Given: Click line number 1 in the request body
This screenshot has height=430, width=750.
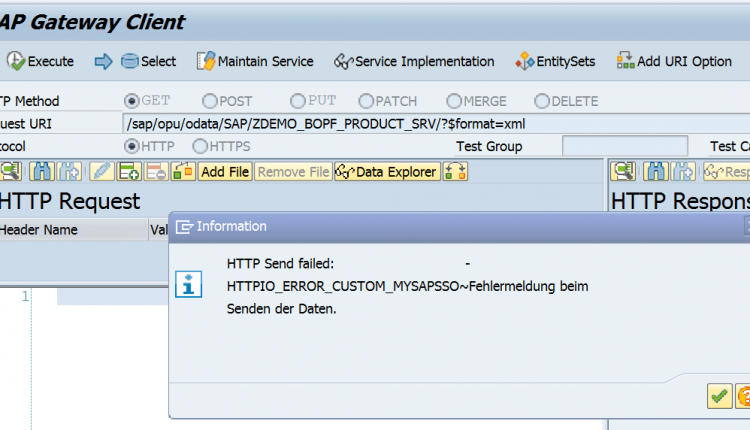Looking at the screenshot, I should pos(25,296).
